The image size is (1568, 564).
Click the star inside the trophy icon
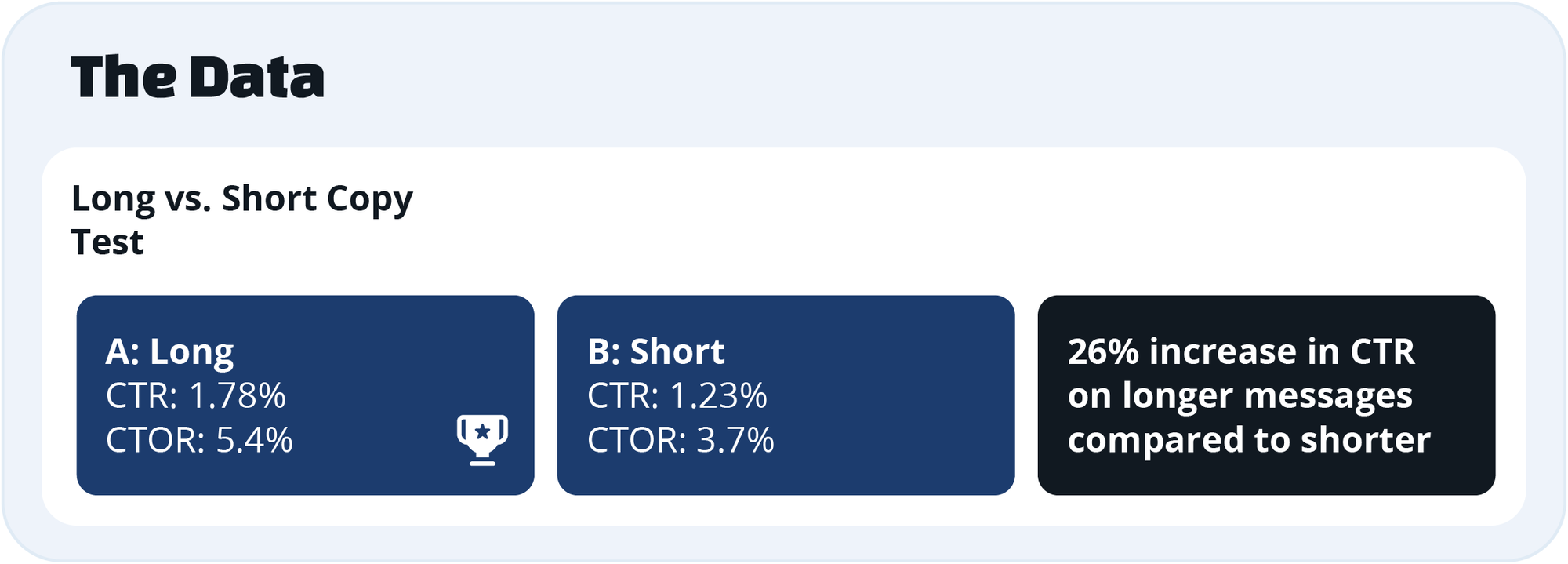coord(483,431)
